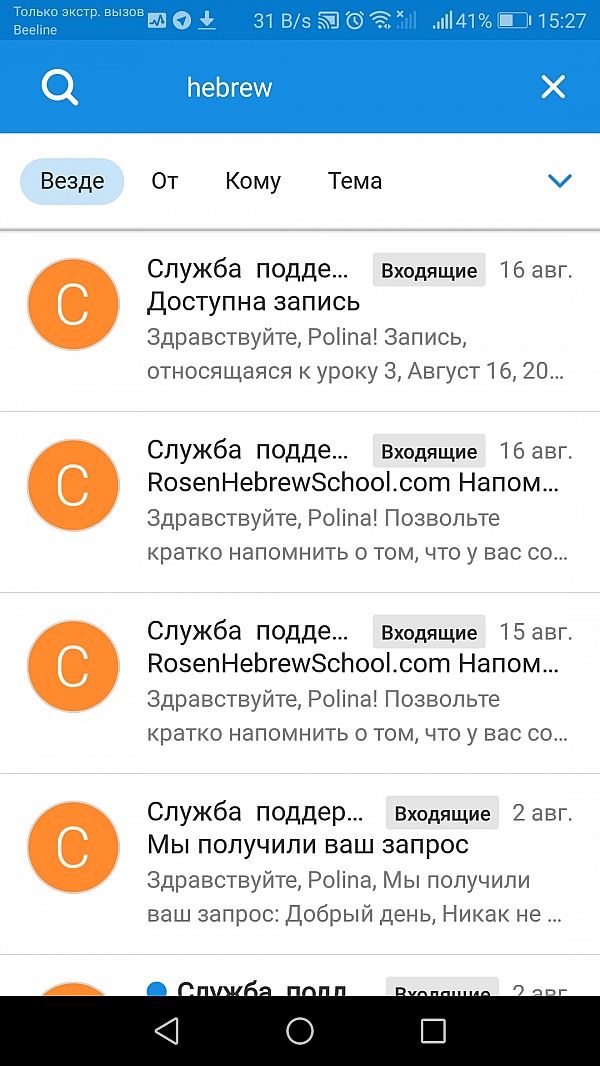600x1066 pixels.
Task: Tap the avatar of the 15 авг. email
Action: [x=73, y=666]
